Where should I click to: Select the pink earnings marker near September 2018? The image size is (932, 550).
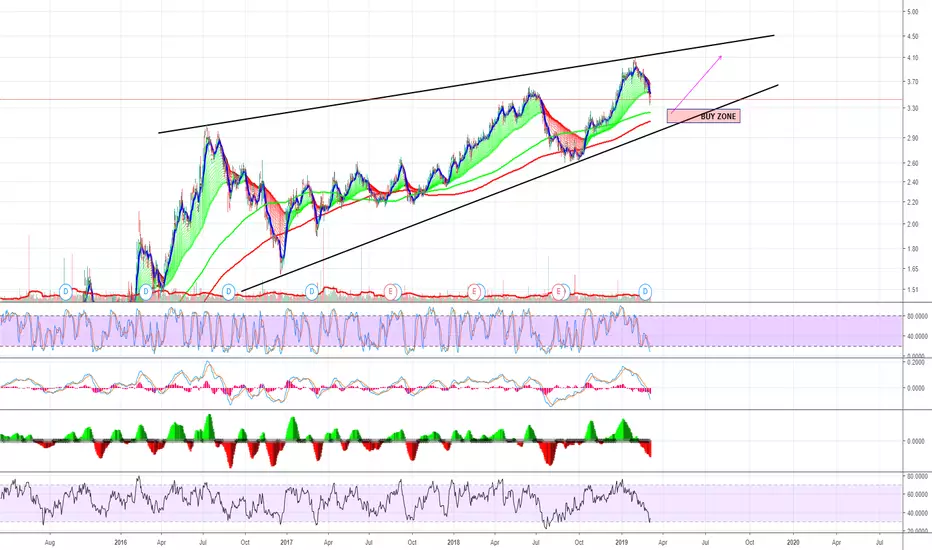click(x=558, y=291)
